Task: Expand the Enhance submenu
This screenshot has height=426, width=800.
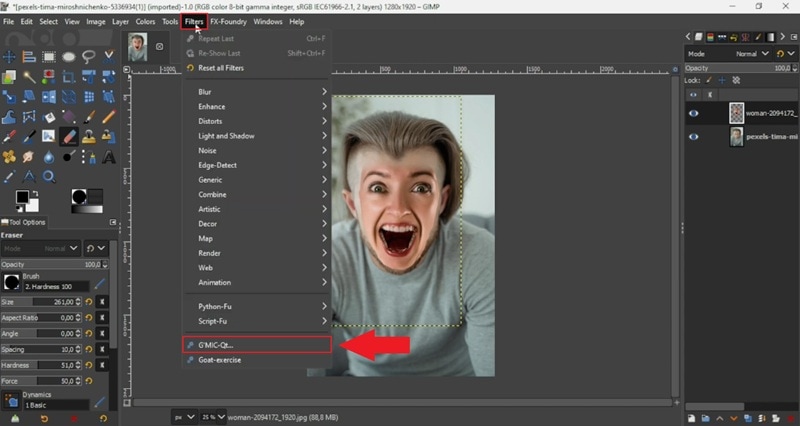Action: pyautogui.click(x=257, y=107)
